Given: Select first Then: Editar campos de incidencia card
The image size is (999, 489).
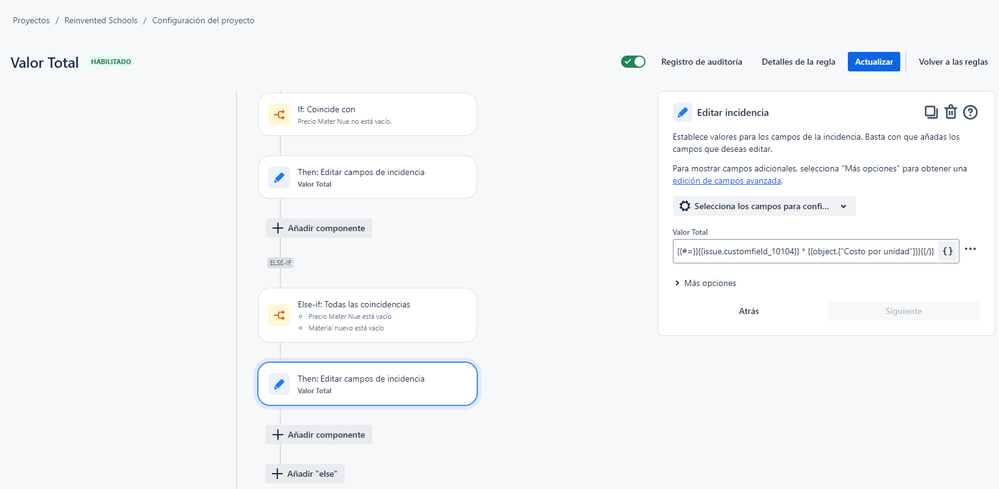Looking at the screenshot, I should coord(368,177).
